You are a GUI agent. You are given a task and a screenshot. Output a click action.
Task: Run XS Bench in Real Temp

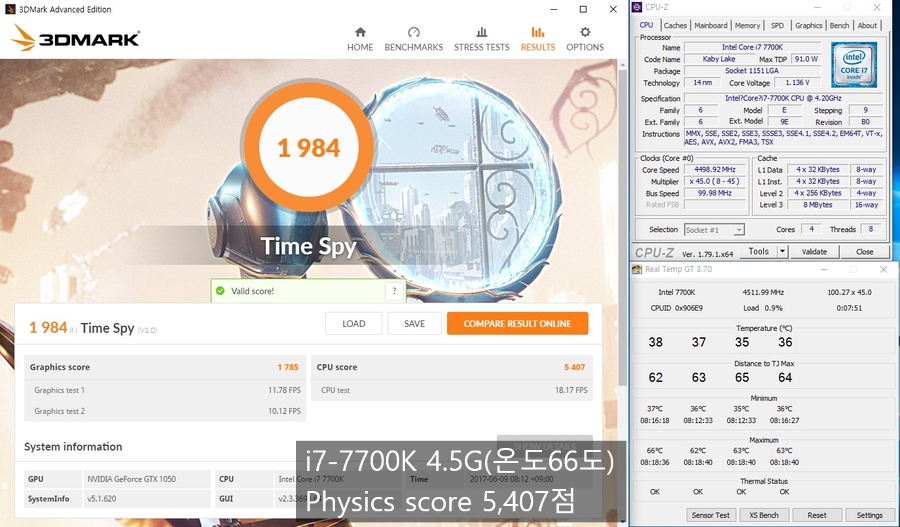pos(763,515)
